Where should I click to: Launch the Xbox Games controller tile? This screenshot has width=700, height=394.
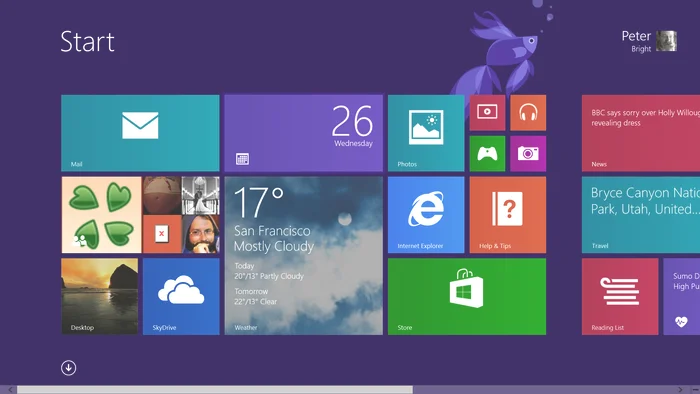click(487, 153)
